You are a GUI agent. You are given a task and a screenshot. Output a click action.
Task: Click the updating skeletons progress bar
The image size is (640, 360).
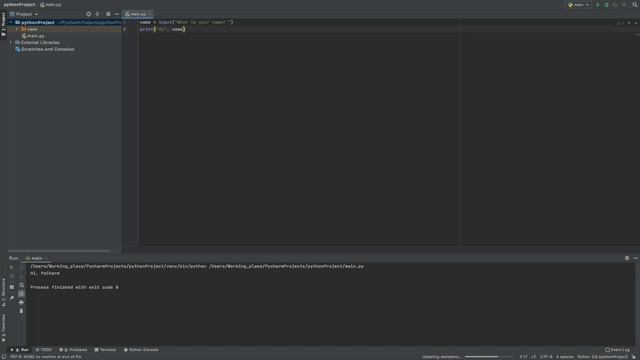pyautogui.click(x=489, y=357)
